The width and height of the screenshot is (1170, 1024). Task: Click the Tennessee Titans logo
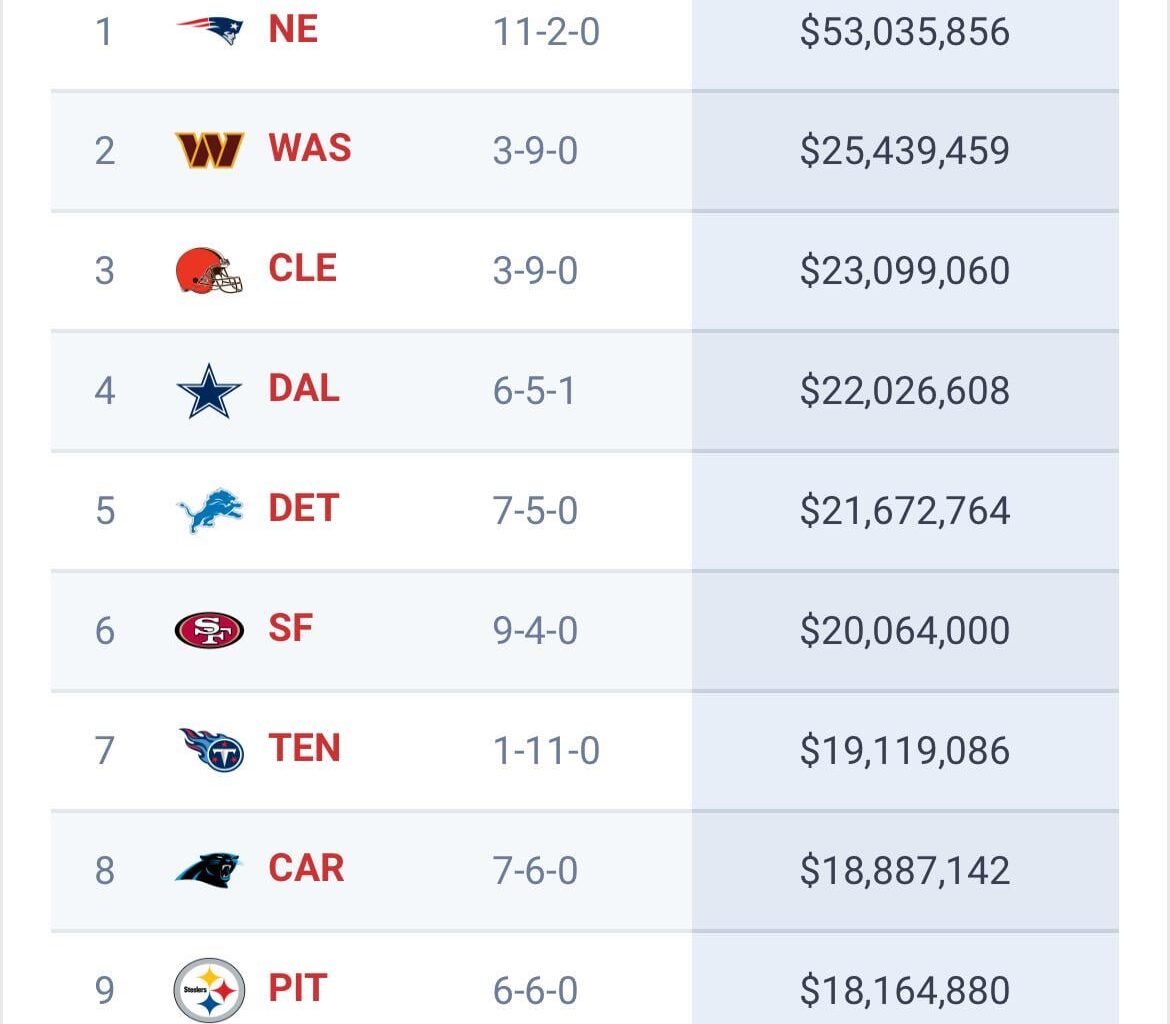[x=211, y=750]
